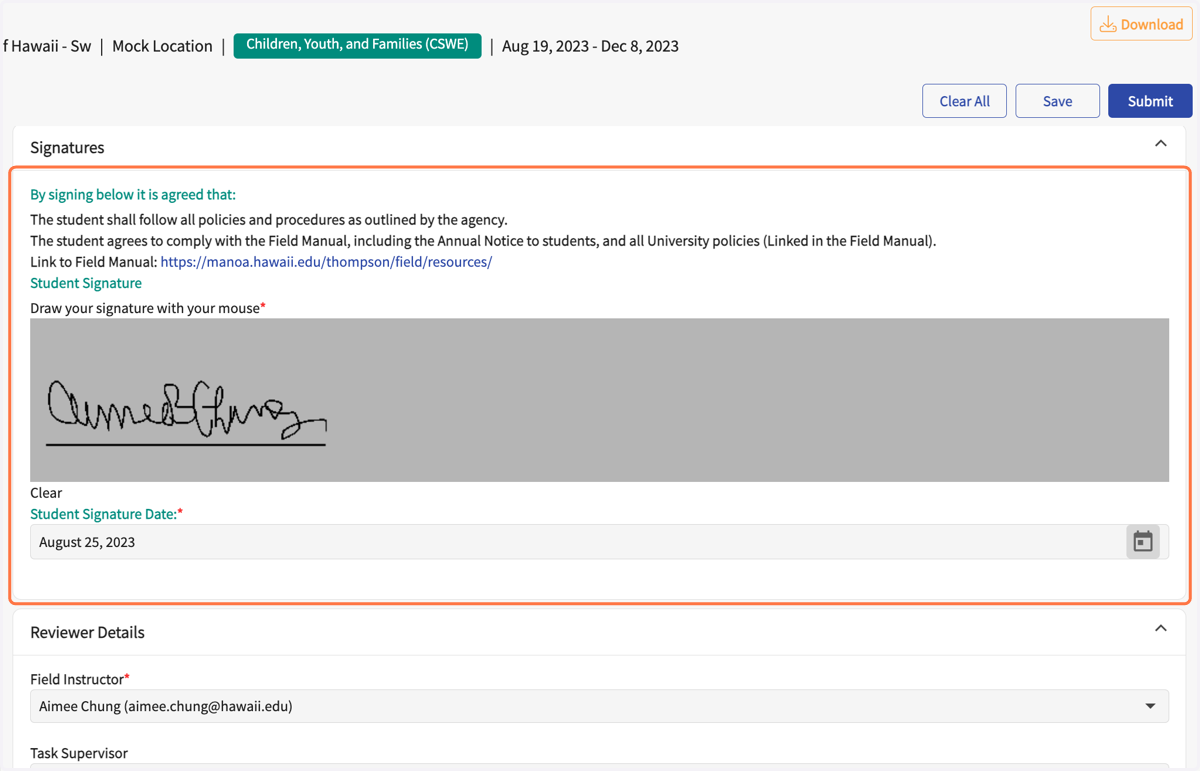Open the Field Manual resources link
Screen dimensions: 1200x771
[x=326, y=262]
